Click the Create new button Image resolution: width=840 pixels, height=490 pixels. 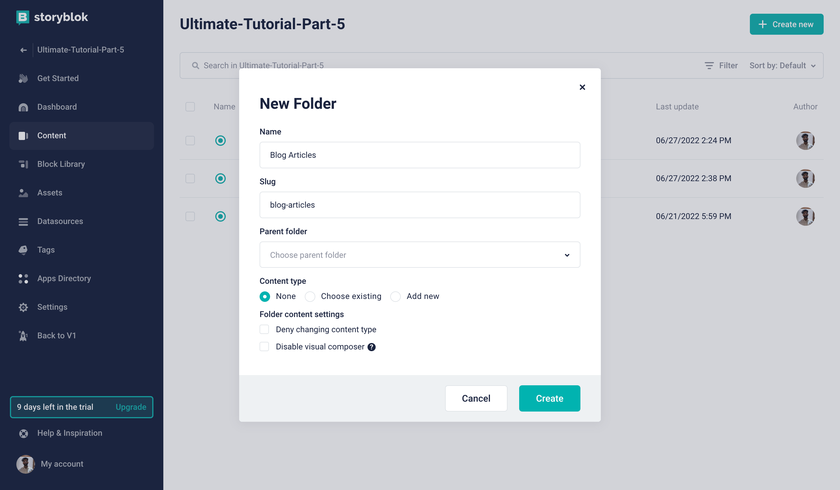coord(786,24)
